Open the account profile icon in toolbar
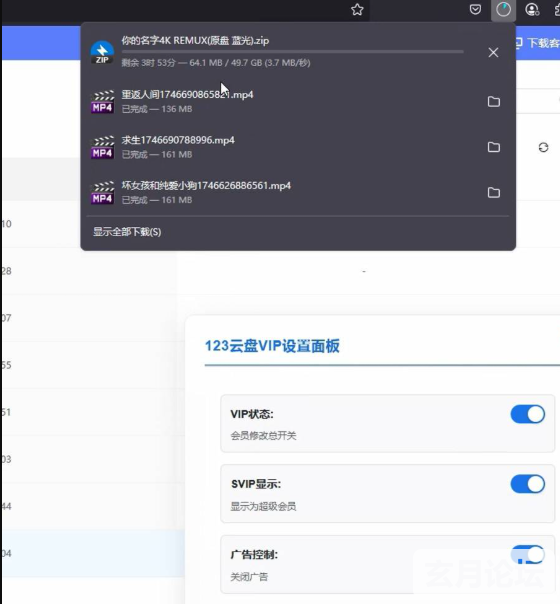Image resolution: width=560 pixels, height=604 pixels. click(x=532, y=10)
